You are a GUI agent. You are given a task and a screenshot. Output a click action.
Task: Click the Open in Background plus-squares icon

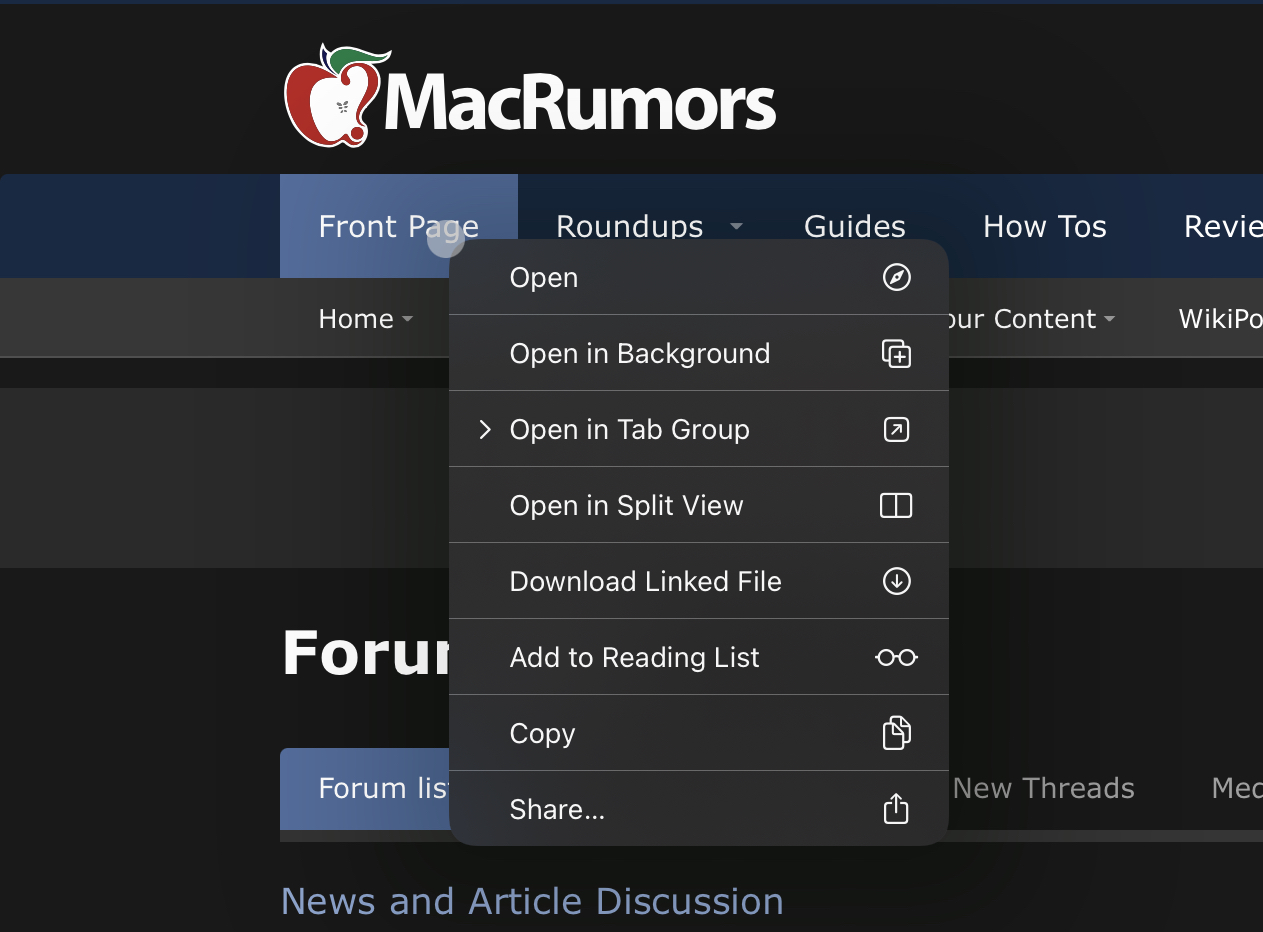pyautogui.click(x=896, y=353)
